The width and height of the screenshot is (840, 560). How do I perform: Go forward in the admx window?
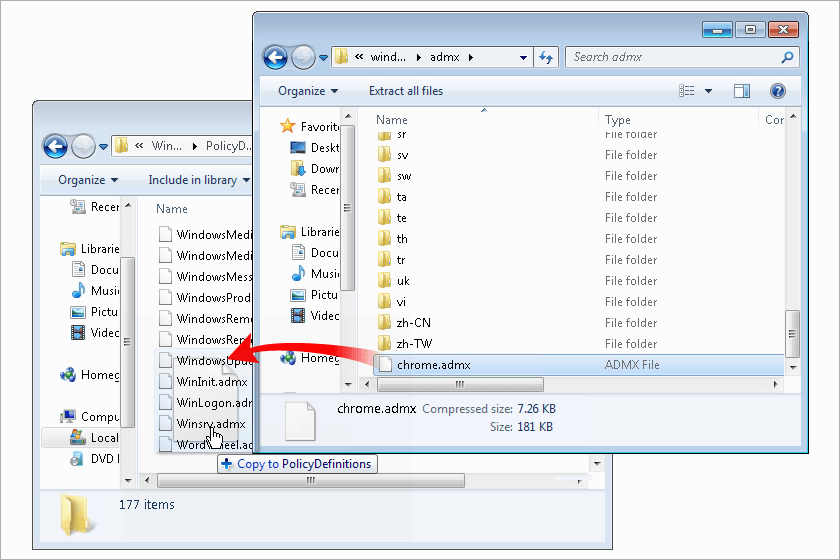[x=303, y=57]
